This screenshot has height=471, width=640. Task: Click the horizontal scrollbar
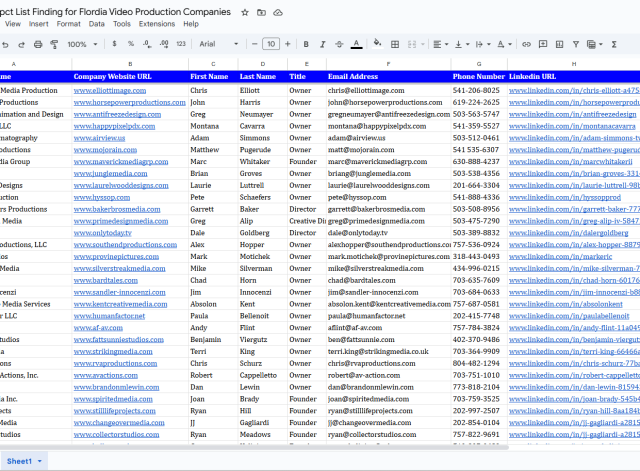point(254,447)
